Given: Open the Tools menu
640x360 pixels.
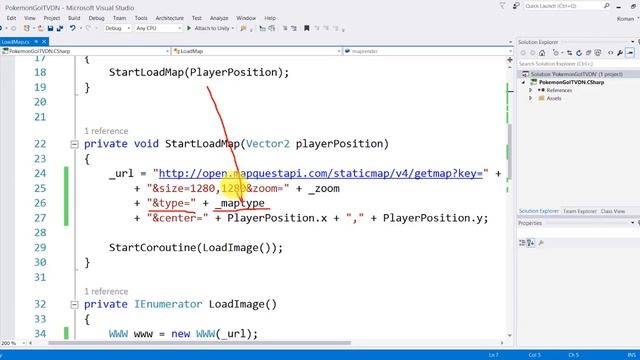Looking at the screenshot, I should [141, 18].
